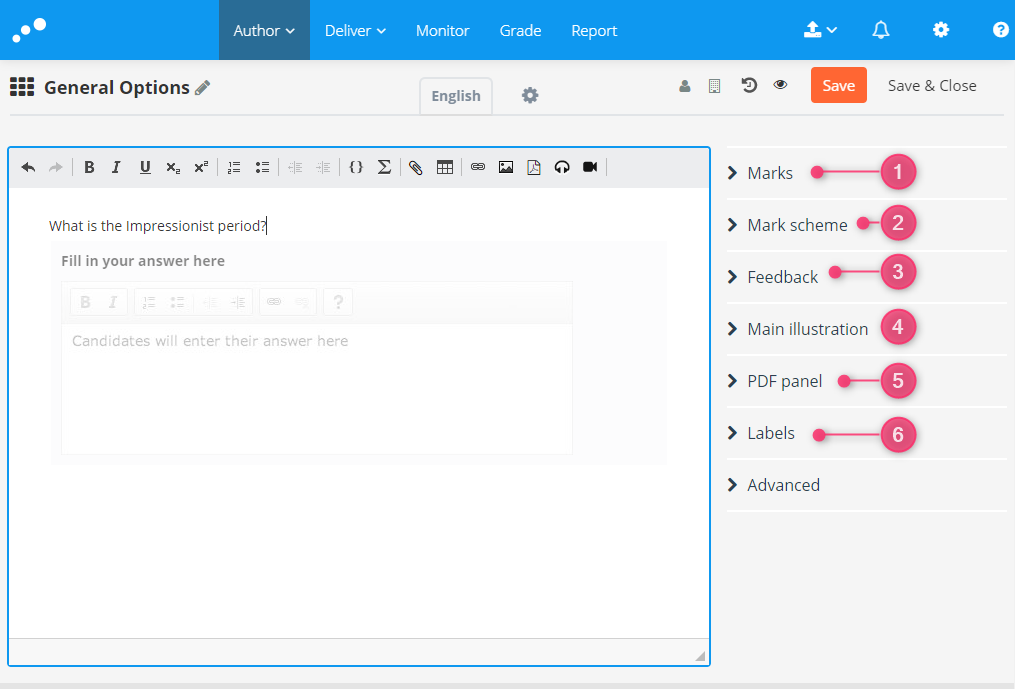
Task: Increase indent in main toolbar
Action: [323, 168]
